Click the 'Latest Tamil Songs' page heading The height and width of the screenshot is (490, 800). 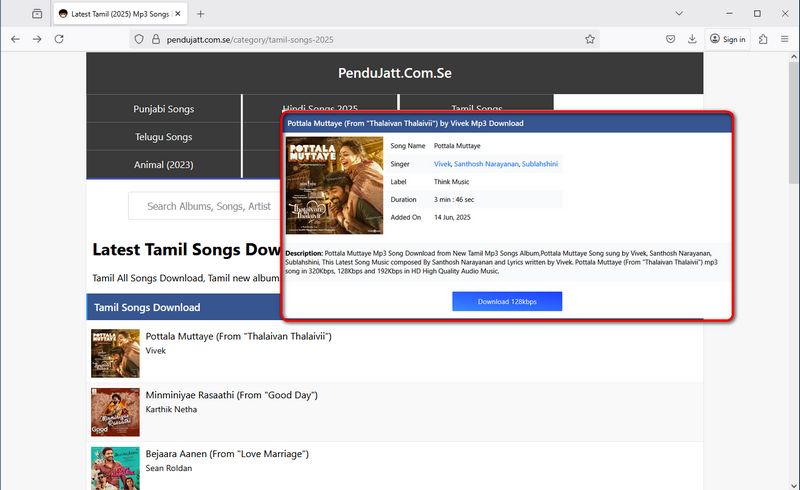point(186,250)
